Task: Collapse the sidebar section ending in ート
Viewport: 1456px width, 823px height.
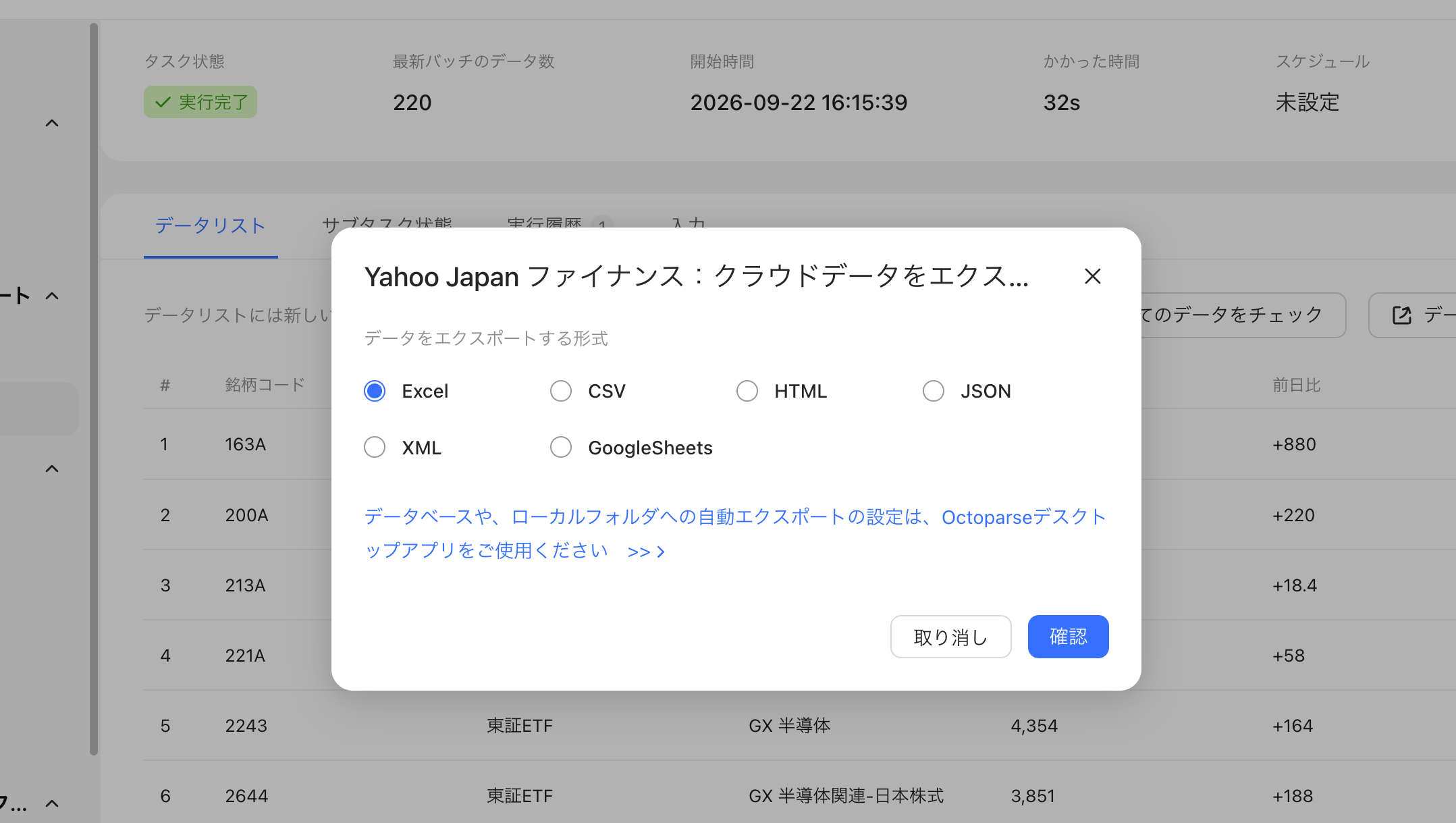Action: [x=52, y=296]
